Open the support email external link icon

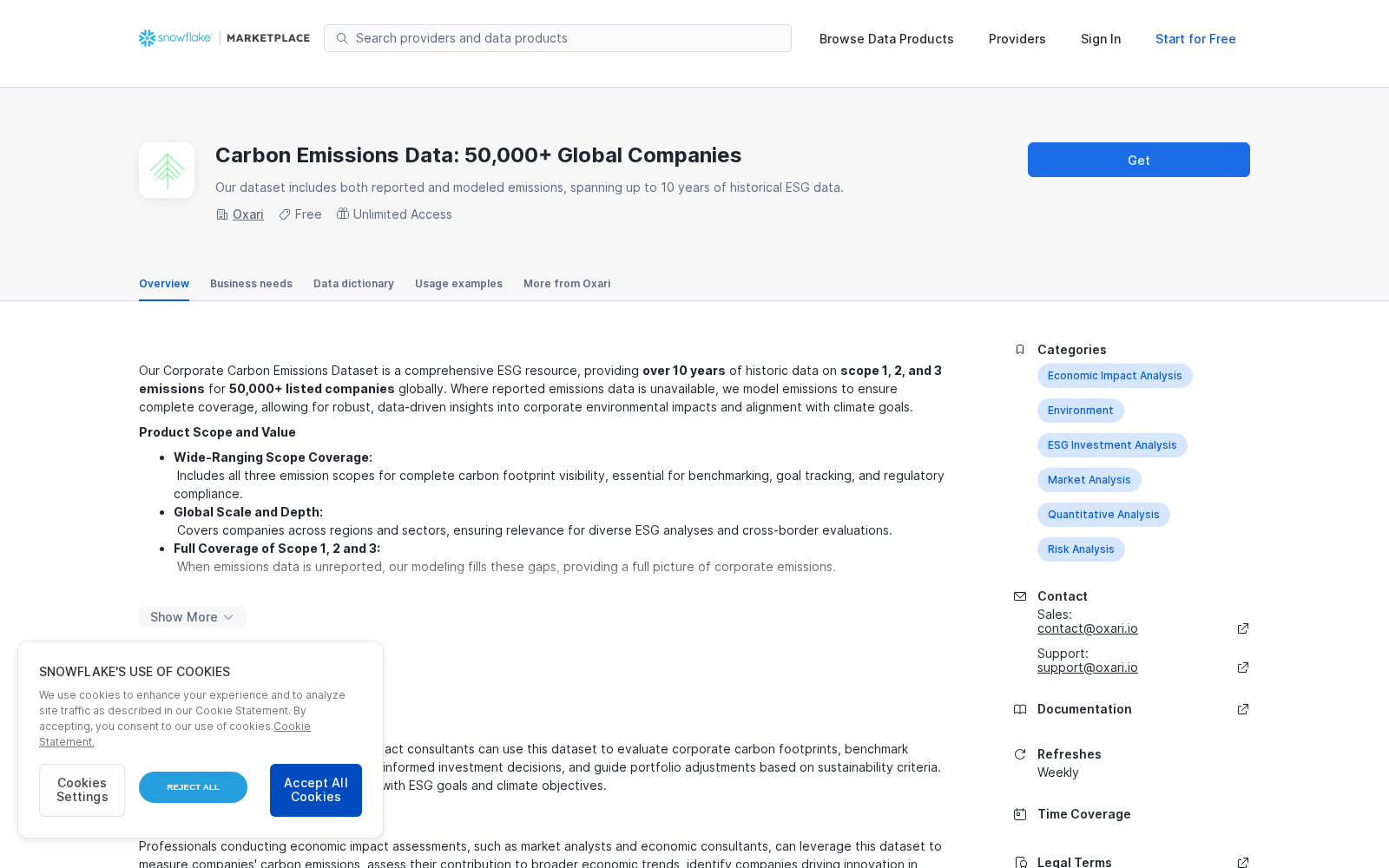pos(1243,667)
